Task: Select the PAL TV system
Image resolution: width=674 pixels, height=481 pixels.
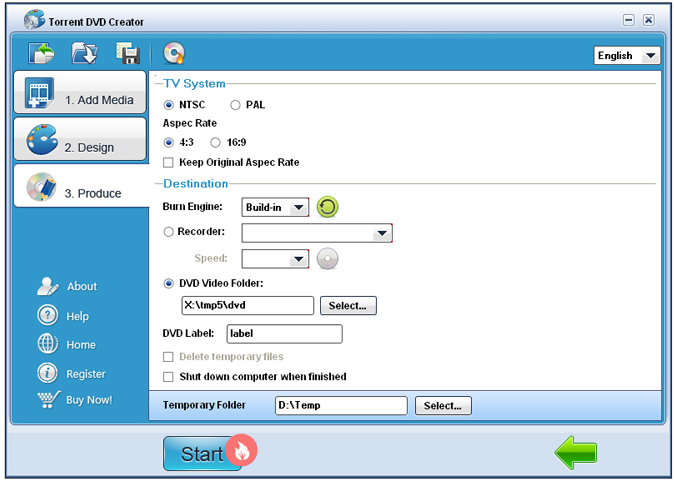Action: coord(235,105)
